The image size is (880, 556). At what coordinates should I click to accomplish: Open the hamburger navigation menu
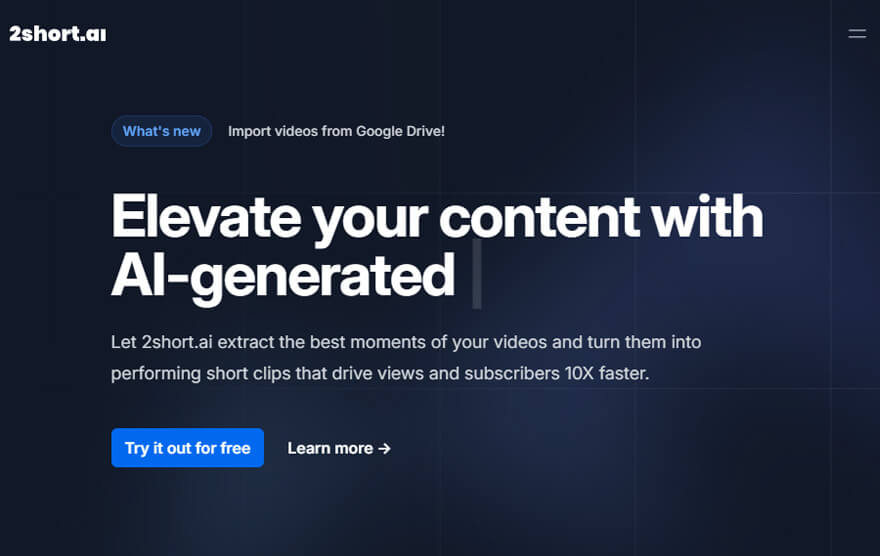[x=856, y=34]
